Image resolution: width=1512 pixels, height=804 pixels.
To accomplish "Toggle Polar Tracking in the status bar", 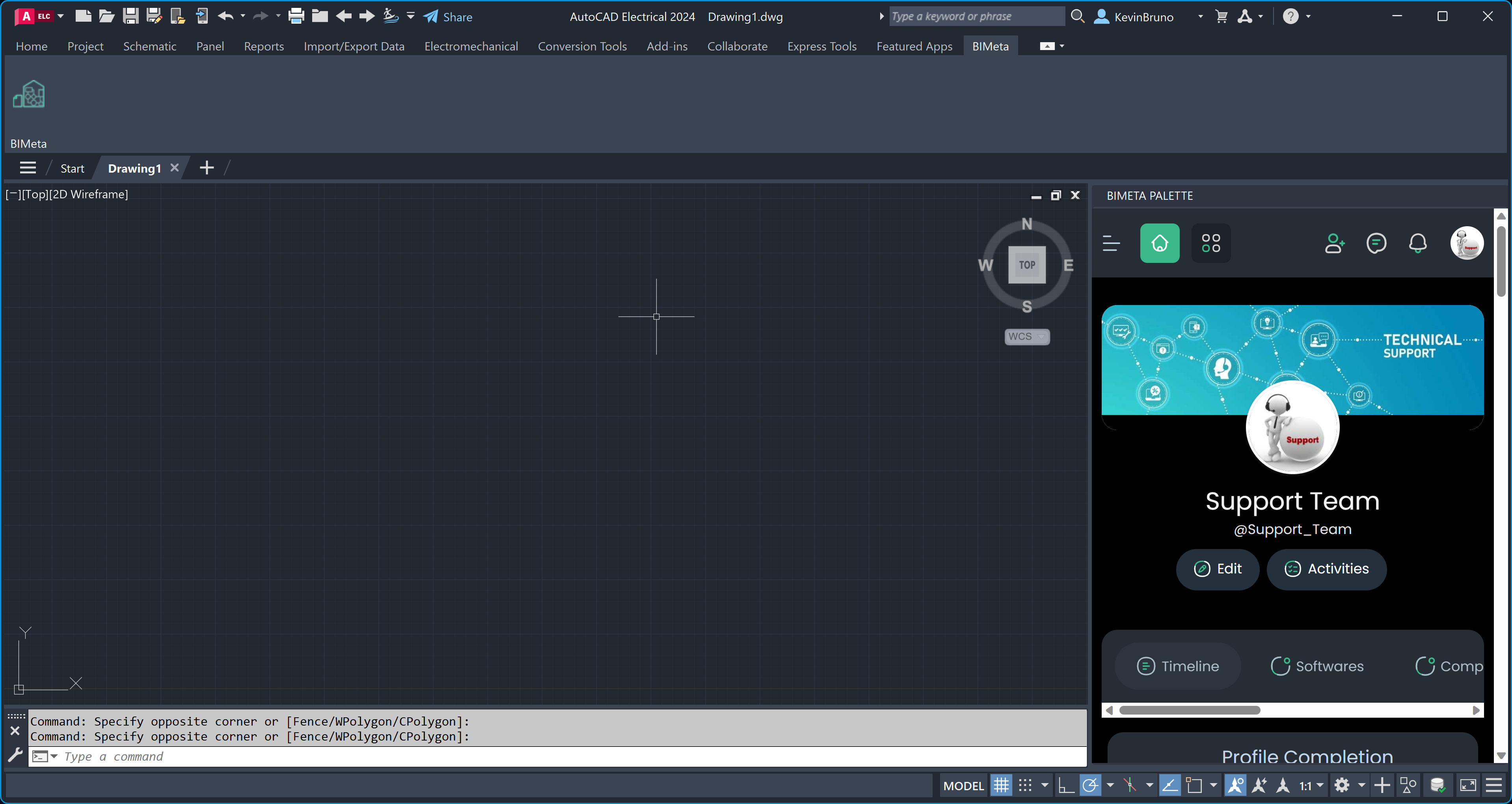I will (x=1090, y=785).
